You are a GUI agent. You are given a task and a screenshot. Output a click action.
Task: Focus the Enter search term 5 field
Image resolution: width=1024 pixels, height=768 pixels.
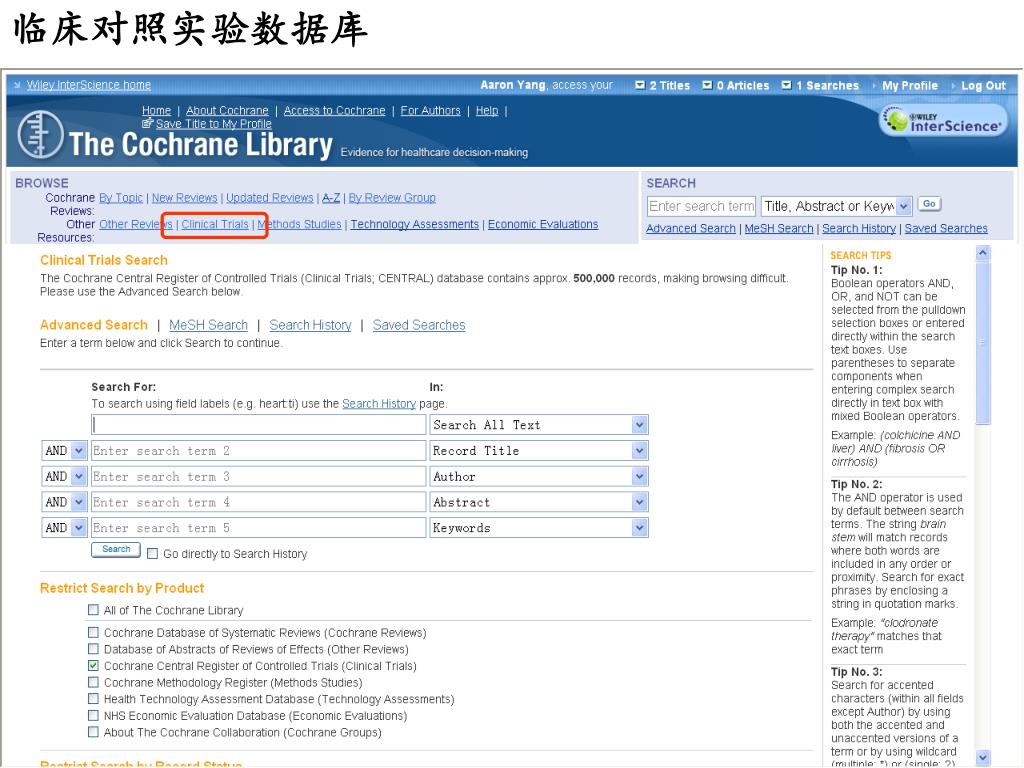click(x=259, y=528)
